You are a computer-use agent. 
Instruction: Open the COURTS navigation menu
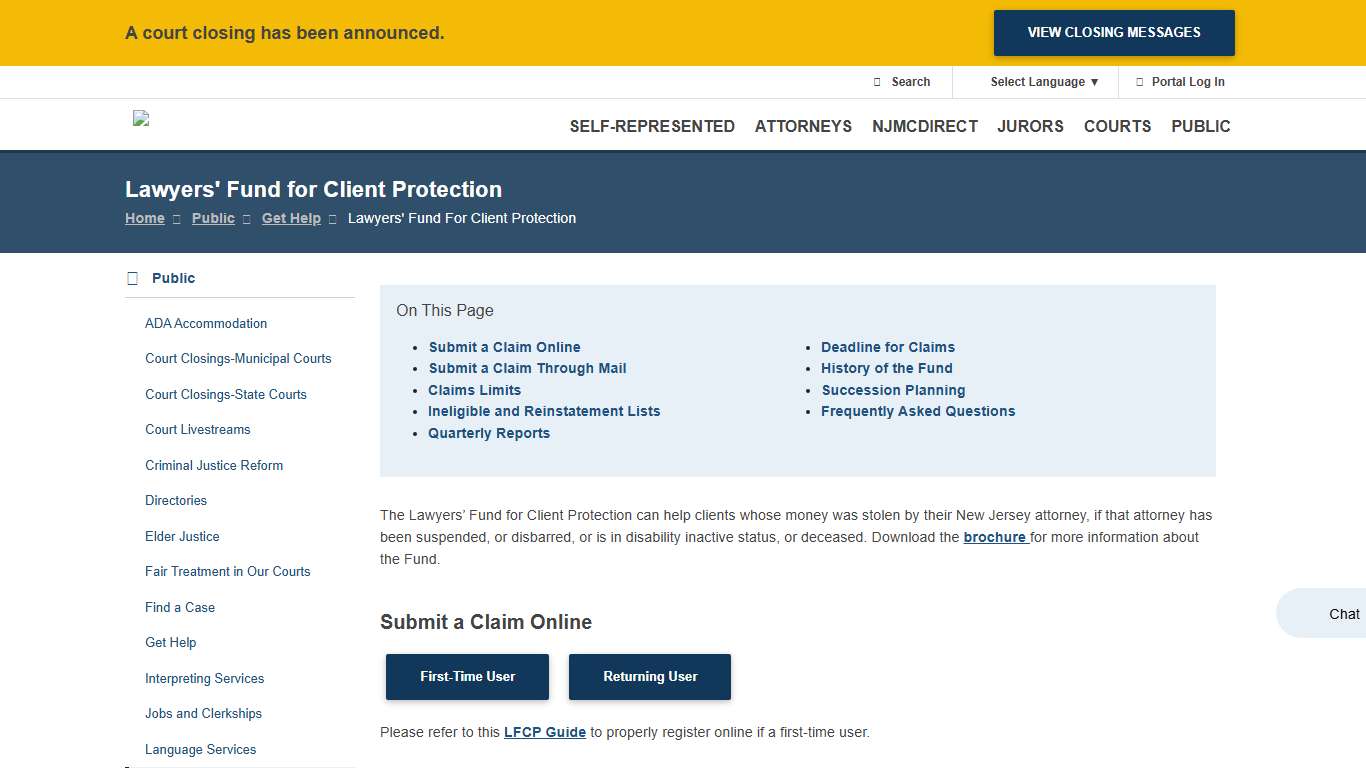pyautogui.click(x=1117, y=126)
